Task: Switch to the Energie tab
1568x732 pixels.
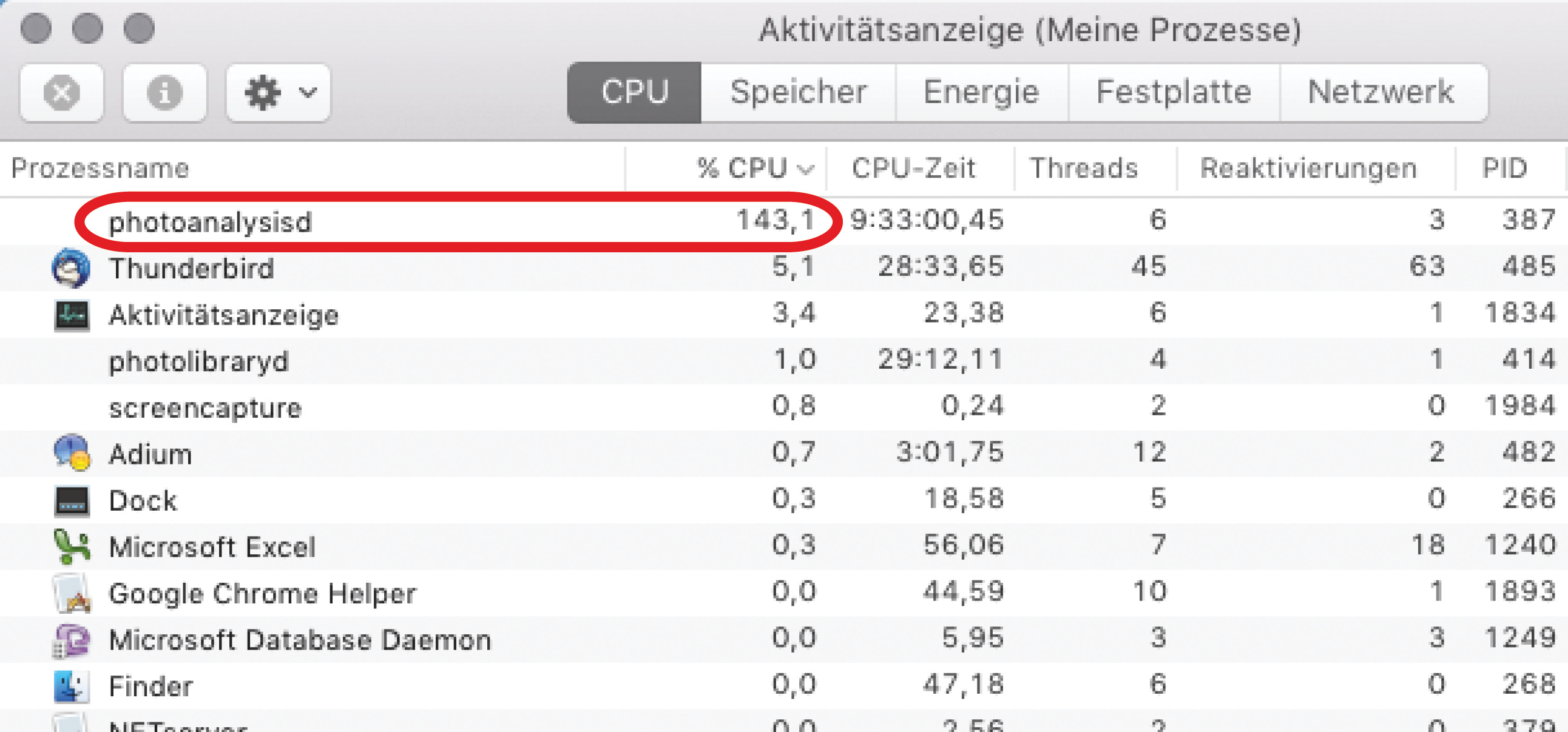Action: (x=981, y=93)
